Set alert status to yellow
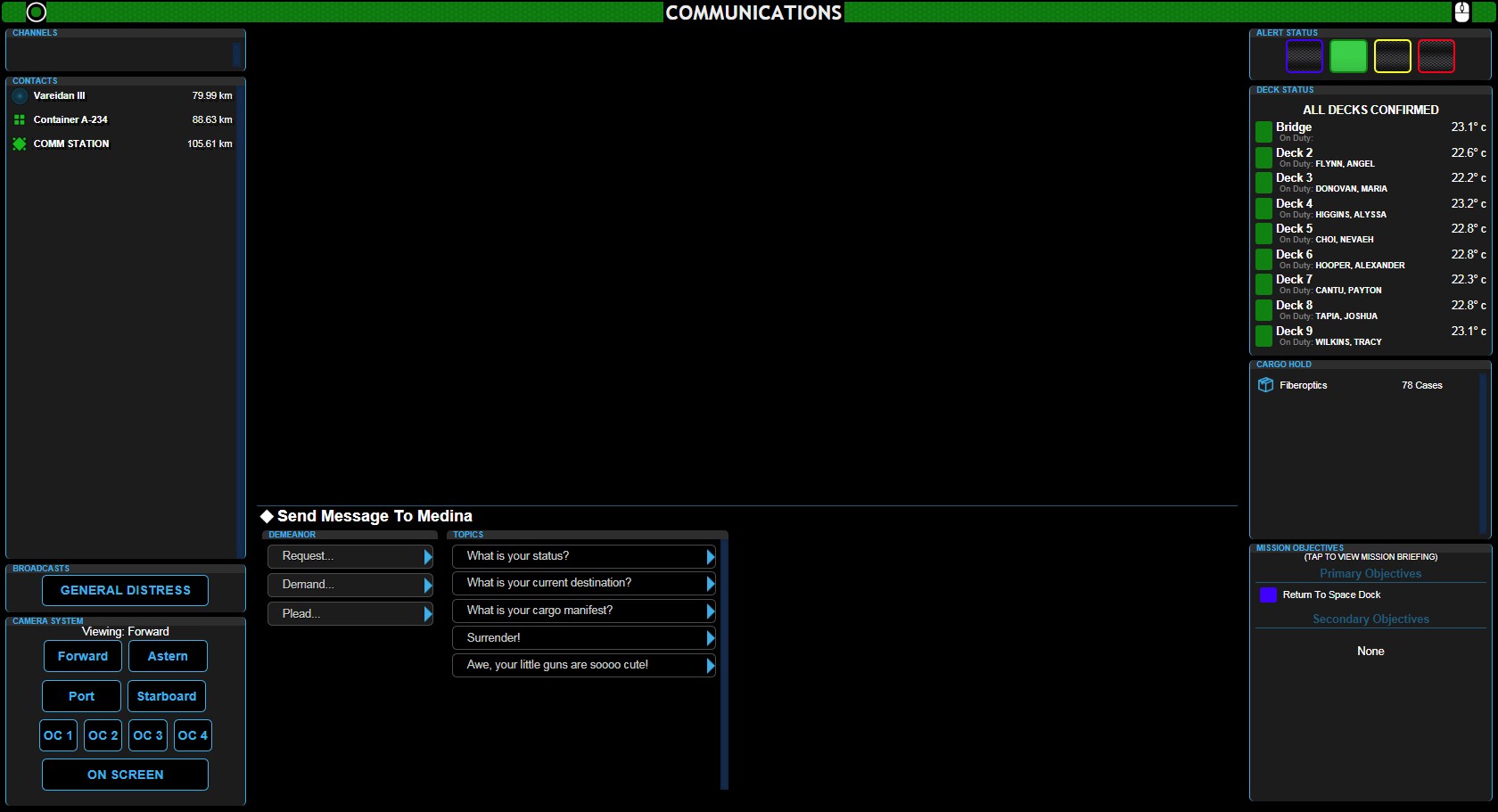Viewport: 1498px width, 812px height. tap(1392, 56)
